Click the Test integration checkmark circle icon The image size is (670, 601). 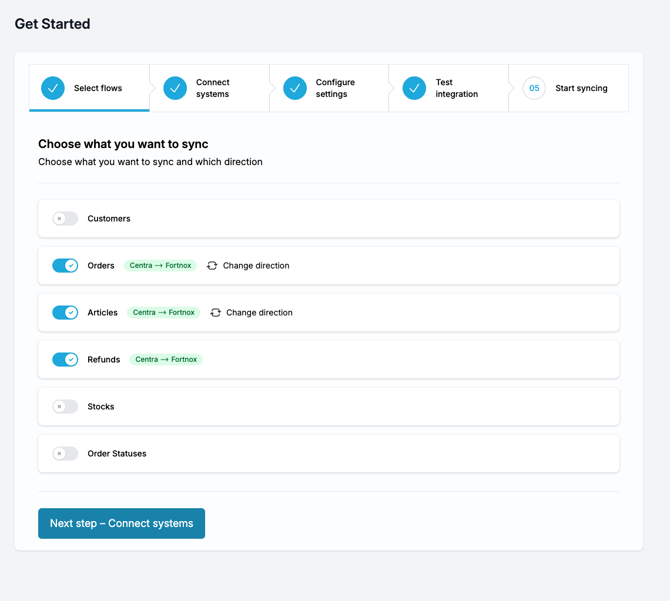tap(414, 88)
